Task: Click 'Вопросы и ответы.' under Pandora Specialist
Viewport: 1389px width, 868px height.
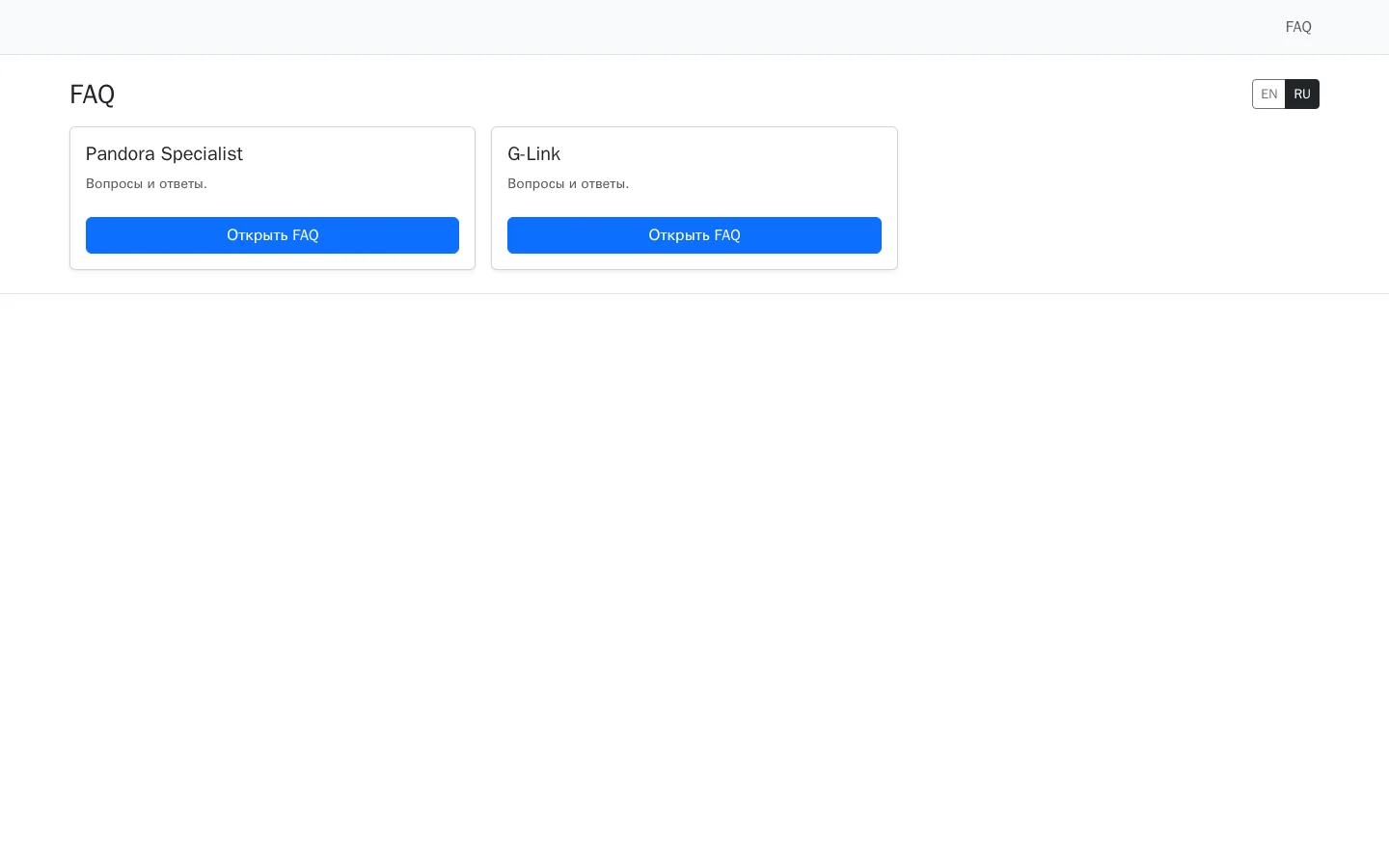Action: pyautogui.click(x=147, y=183)
